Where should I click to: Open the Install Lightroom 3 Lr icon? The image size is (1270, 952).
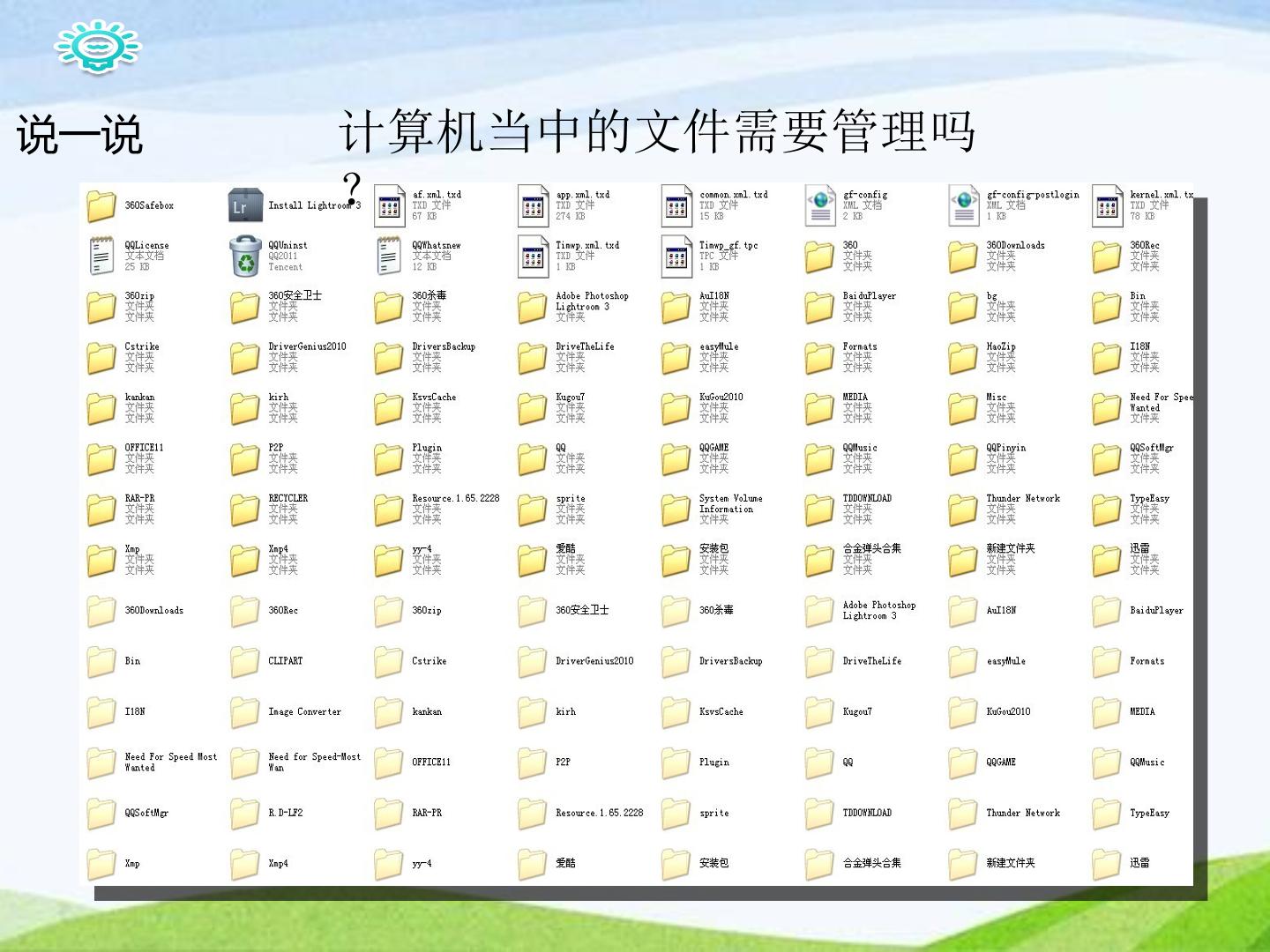245,205
